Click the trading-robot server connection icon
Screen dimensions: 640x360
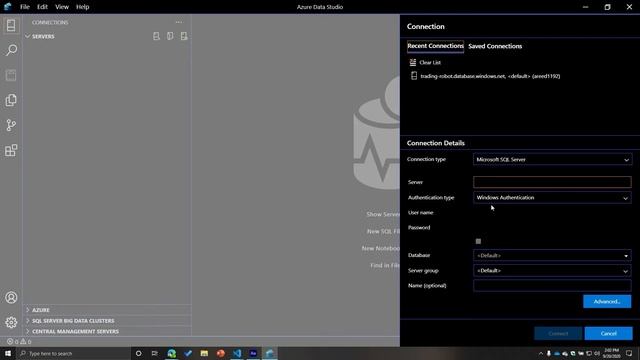pos(414,76)
